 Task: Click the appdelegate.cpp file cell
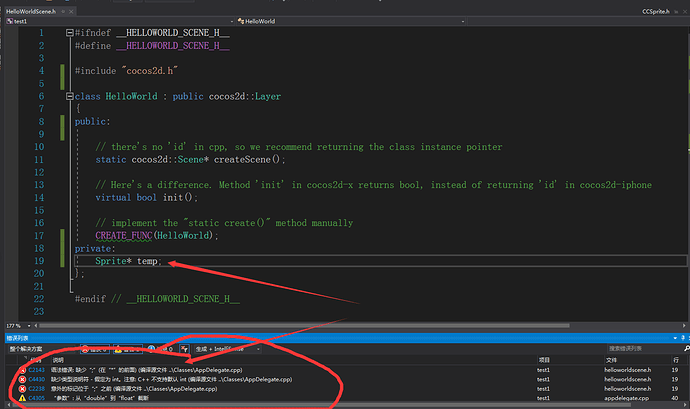click(626, 398)
